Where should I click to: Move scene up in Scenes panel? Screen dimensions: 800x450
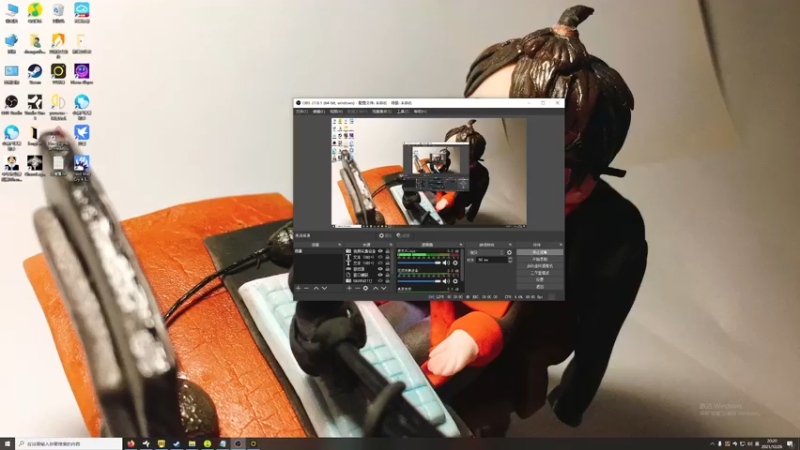pyautogui.click(x=316, y=288)
